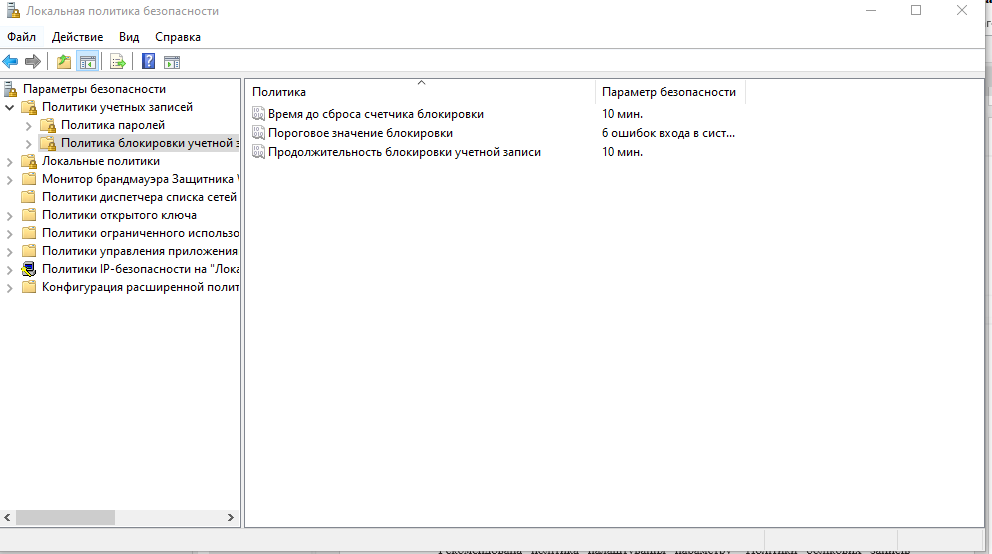Click the Up one level folder icon
The height and width of the screenshot is (554, 992).
(x=64, y=62)
